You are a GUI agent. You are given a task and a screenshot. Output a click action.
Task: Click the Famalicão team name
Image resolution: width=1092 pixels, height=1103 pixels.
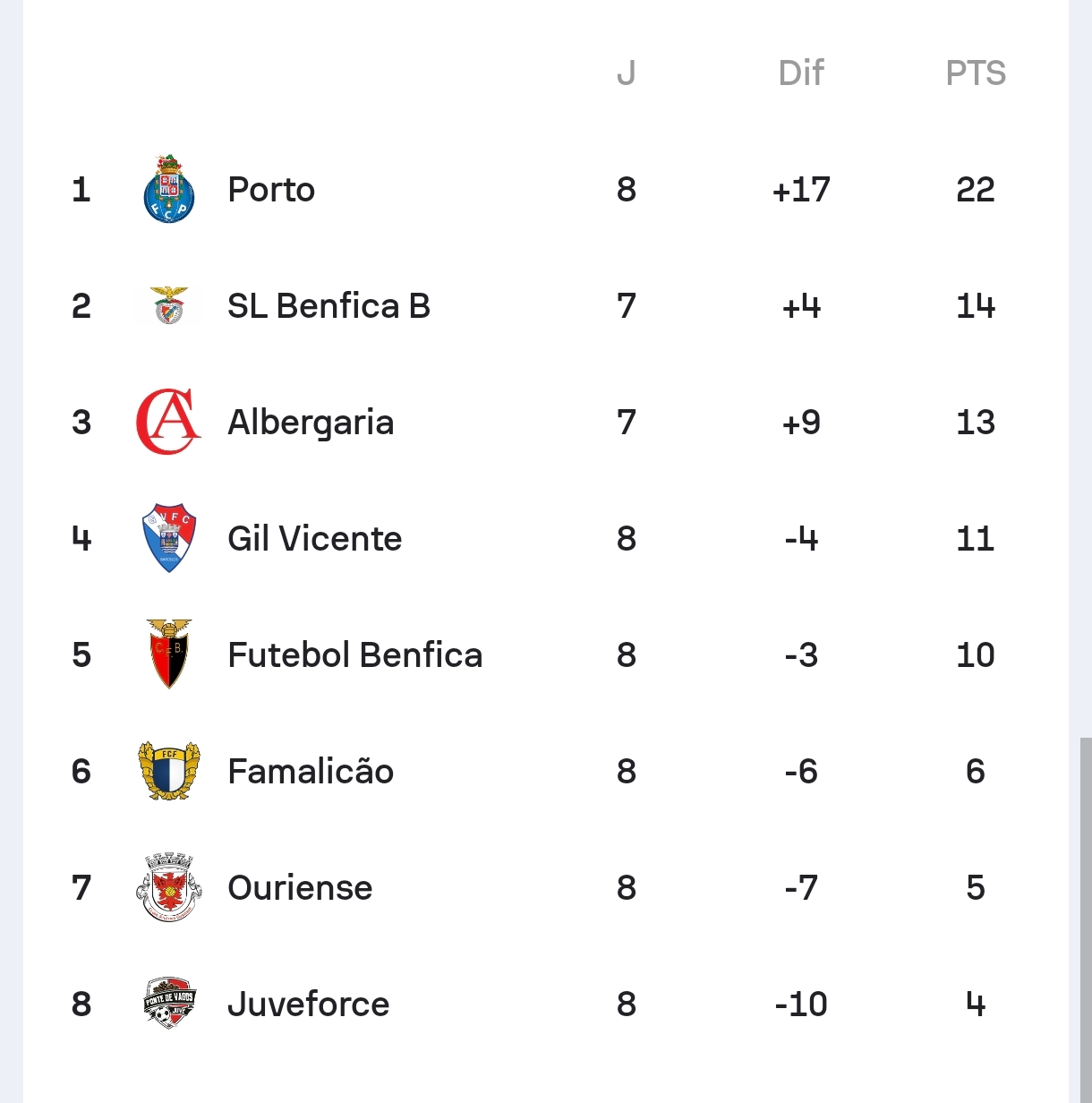tap(311, 772)
